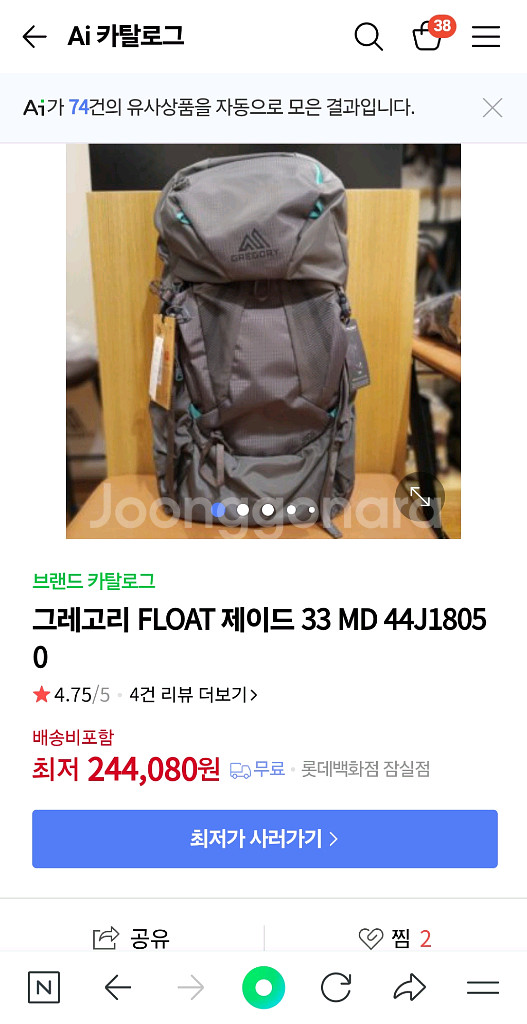Select the last image carousel dot

click(311, 509)
